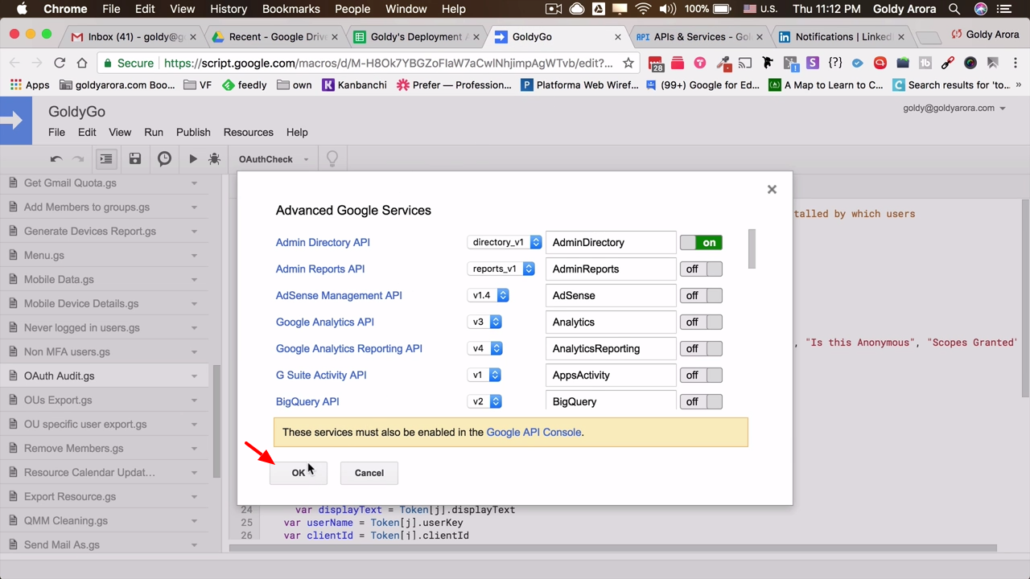The height and width of the screenshot is (579, 1030).
Task: Click the blue arrow Apps Script logo
Action: [x=16, y=121]
